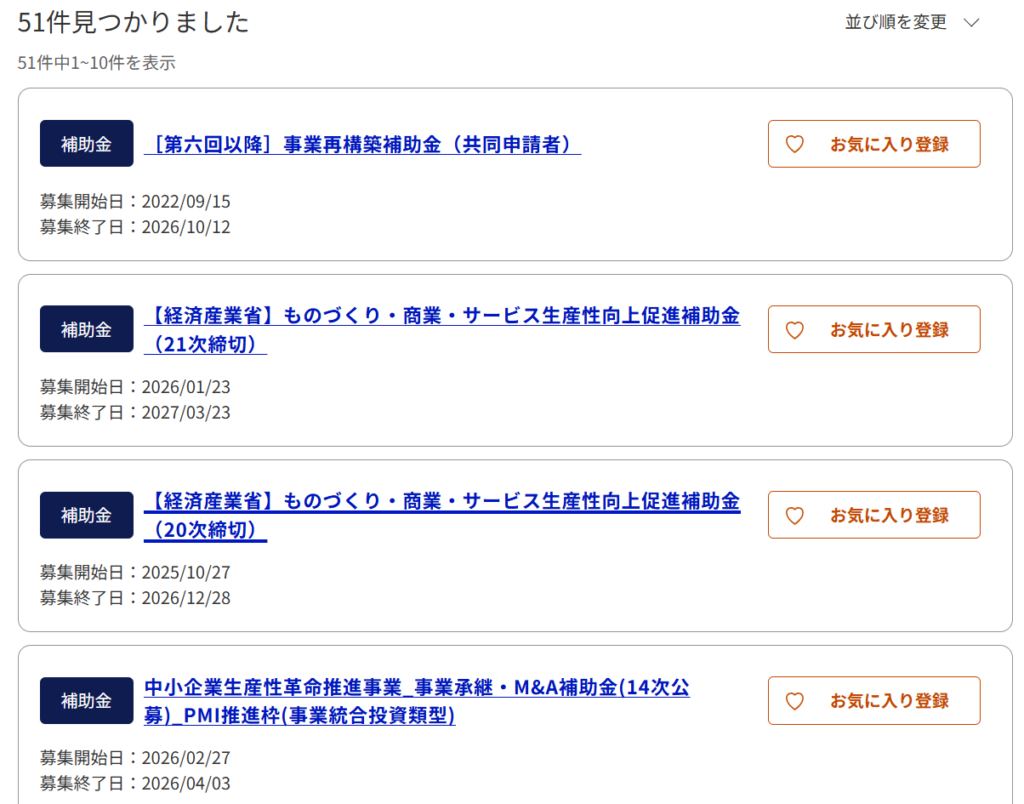Open the ［第六回以降］事業再構築補助金（共同申請者） link
This screenshot has width=1024, height=804.
362,144
